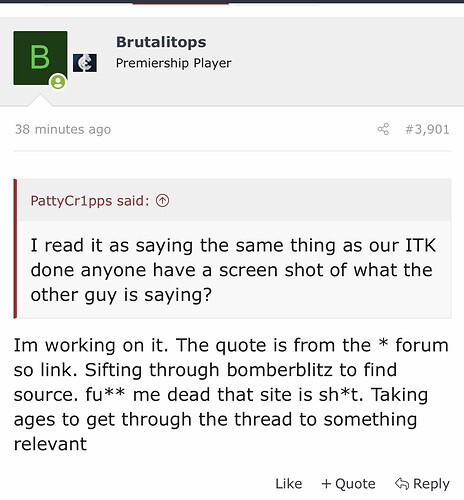
Task: Click the share post icon
Action: (383, 129)
